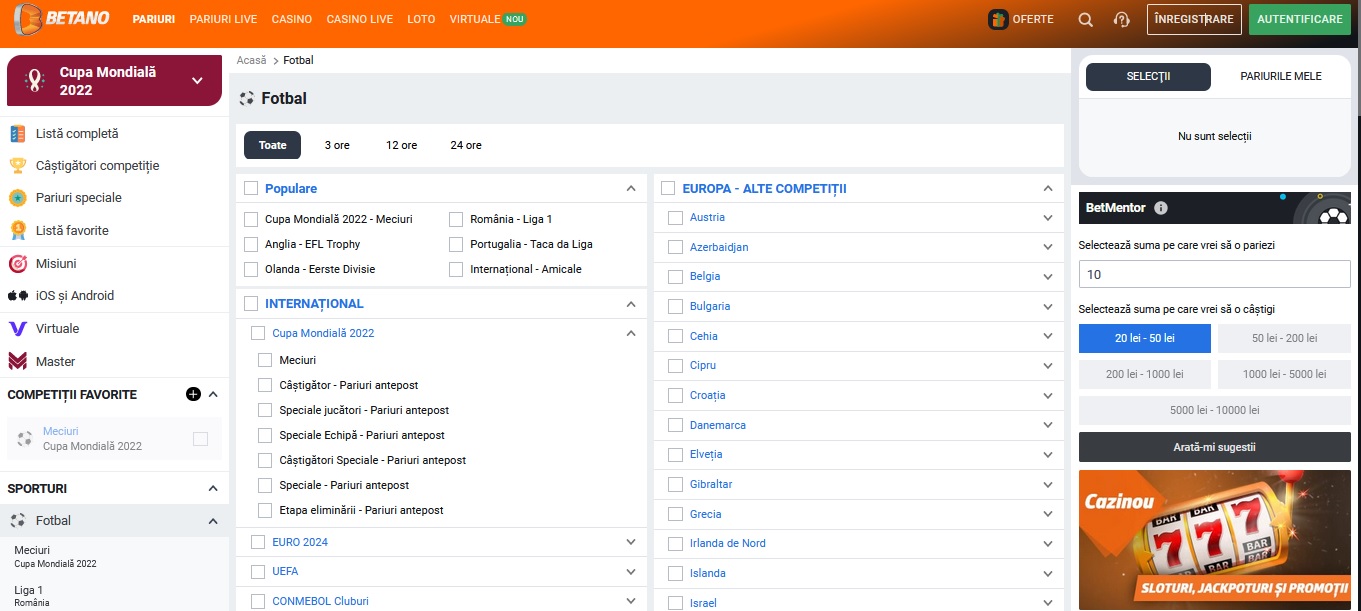The image size is (1361, 611).
Task: Tick Speciale jucători - Pariuri antepost checkbox
Action: pos(265,410)
